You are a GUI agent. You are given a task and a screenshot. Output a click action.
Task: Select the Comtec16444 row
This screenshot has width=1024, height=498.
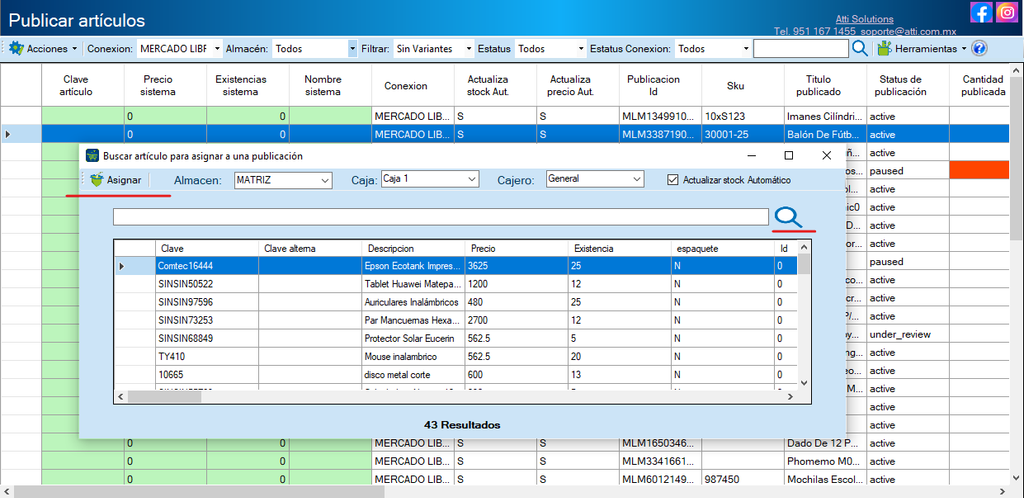click(x=456, y=266)
